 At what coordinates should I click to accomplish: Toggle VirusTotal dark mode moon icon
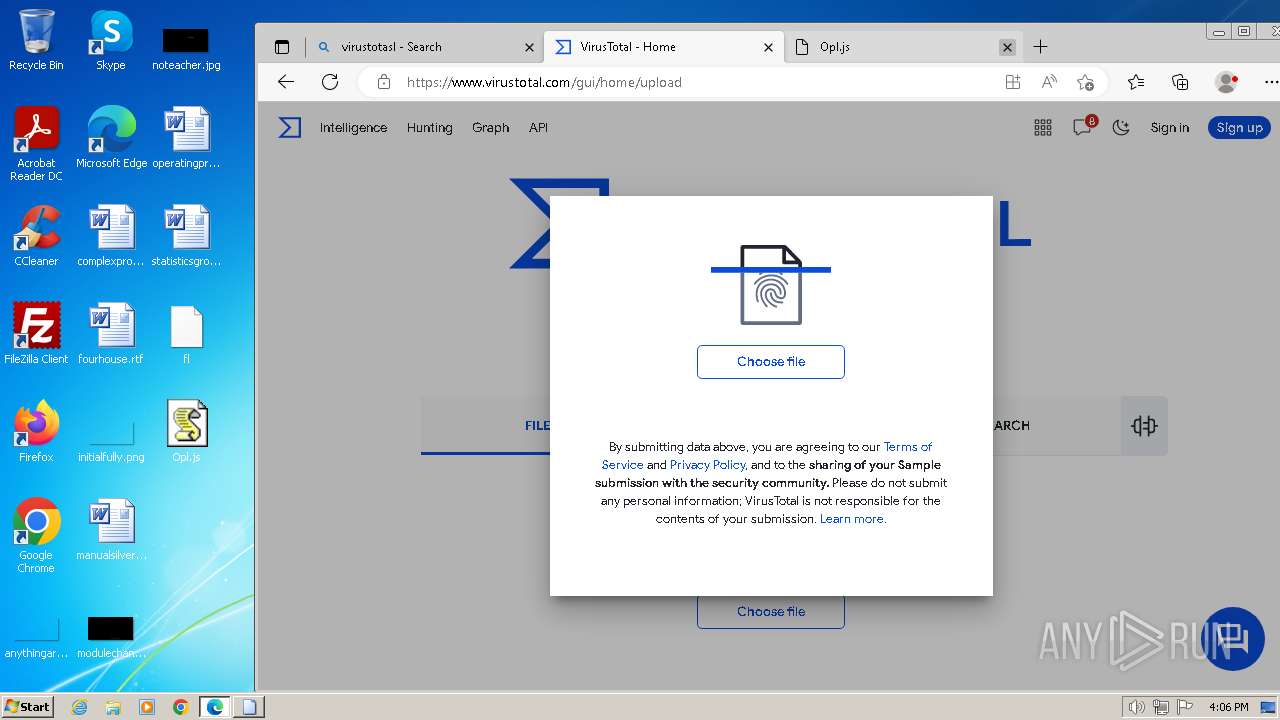[1121, 127]
